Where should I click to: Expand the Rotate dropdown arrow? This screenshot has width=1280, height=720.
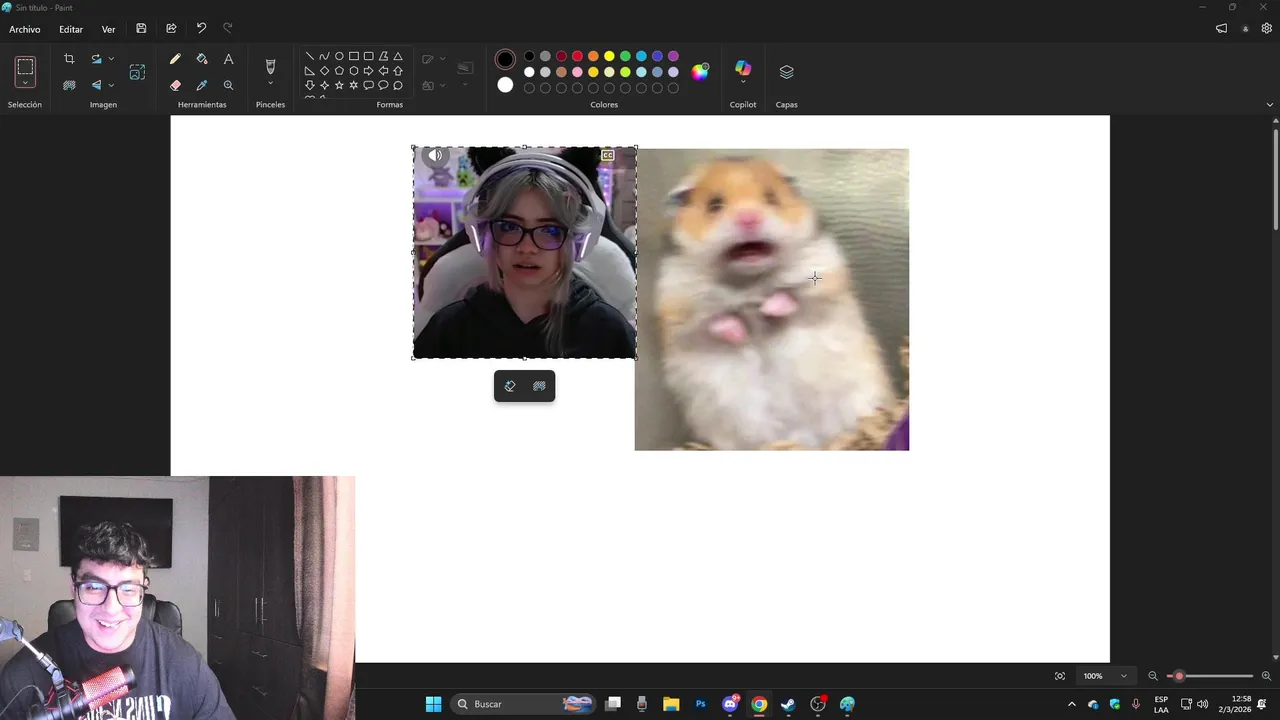[x=111, y=59]
